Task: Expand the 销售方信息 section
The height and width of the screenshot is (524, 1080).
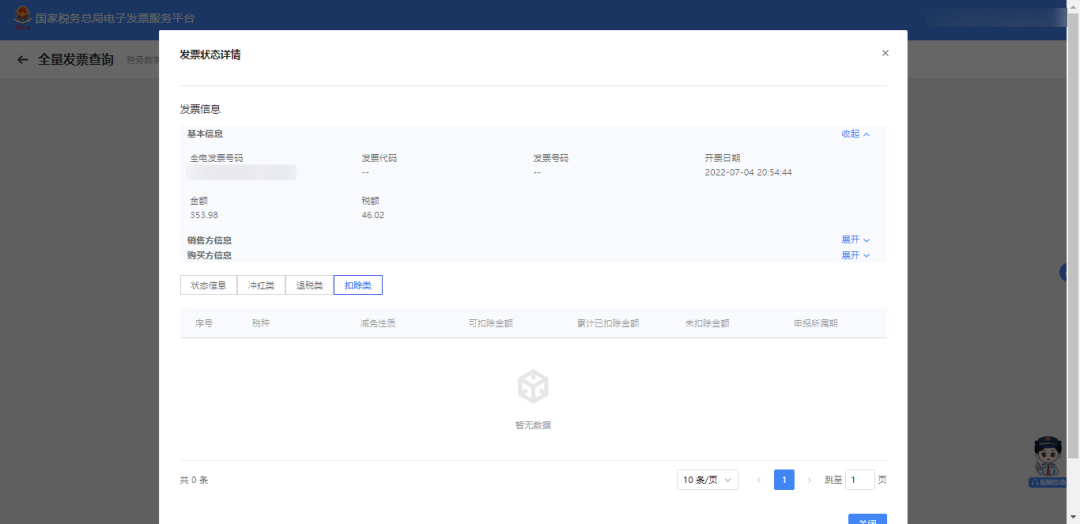Action: 855,240
